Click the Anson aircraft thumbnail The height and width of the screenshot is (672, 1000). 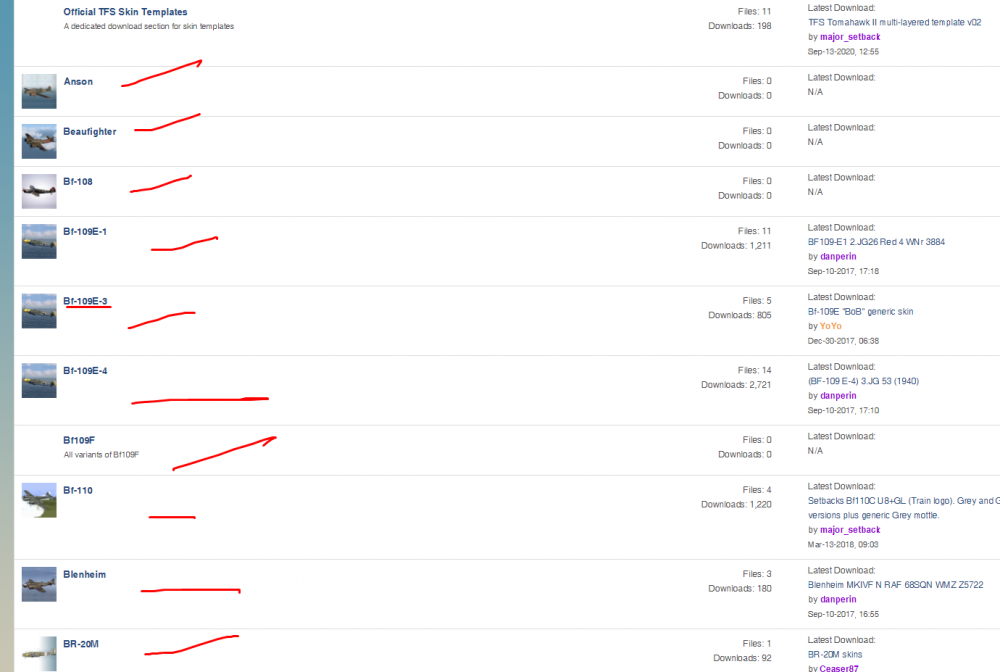[x=38, y=91]
